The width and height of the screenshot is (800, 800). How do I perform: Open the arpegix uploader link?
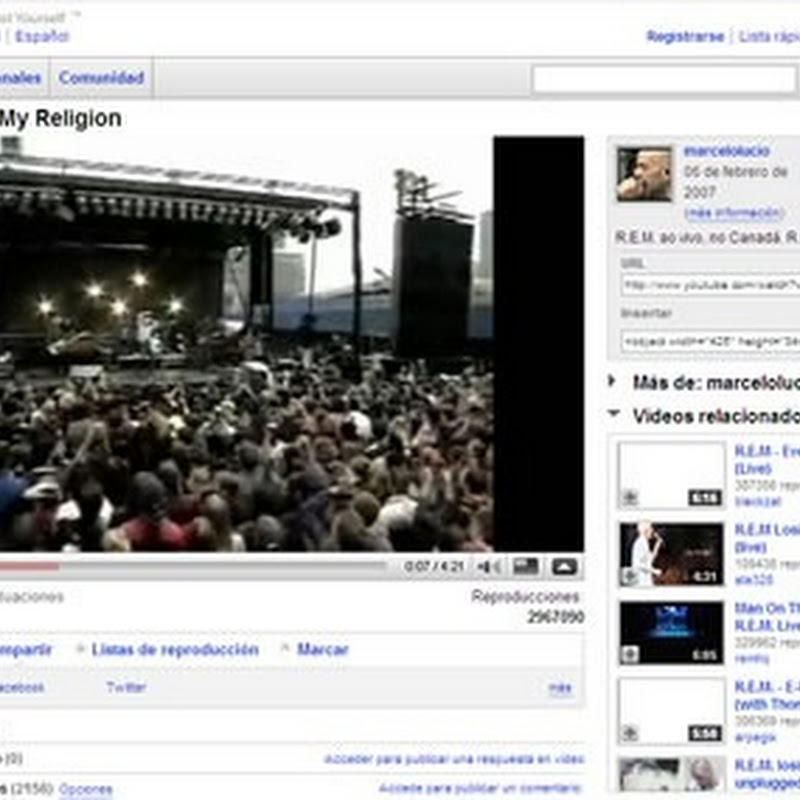pyautogui.click(x=755, y=737)
